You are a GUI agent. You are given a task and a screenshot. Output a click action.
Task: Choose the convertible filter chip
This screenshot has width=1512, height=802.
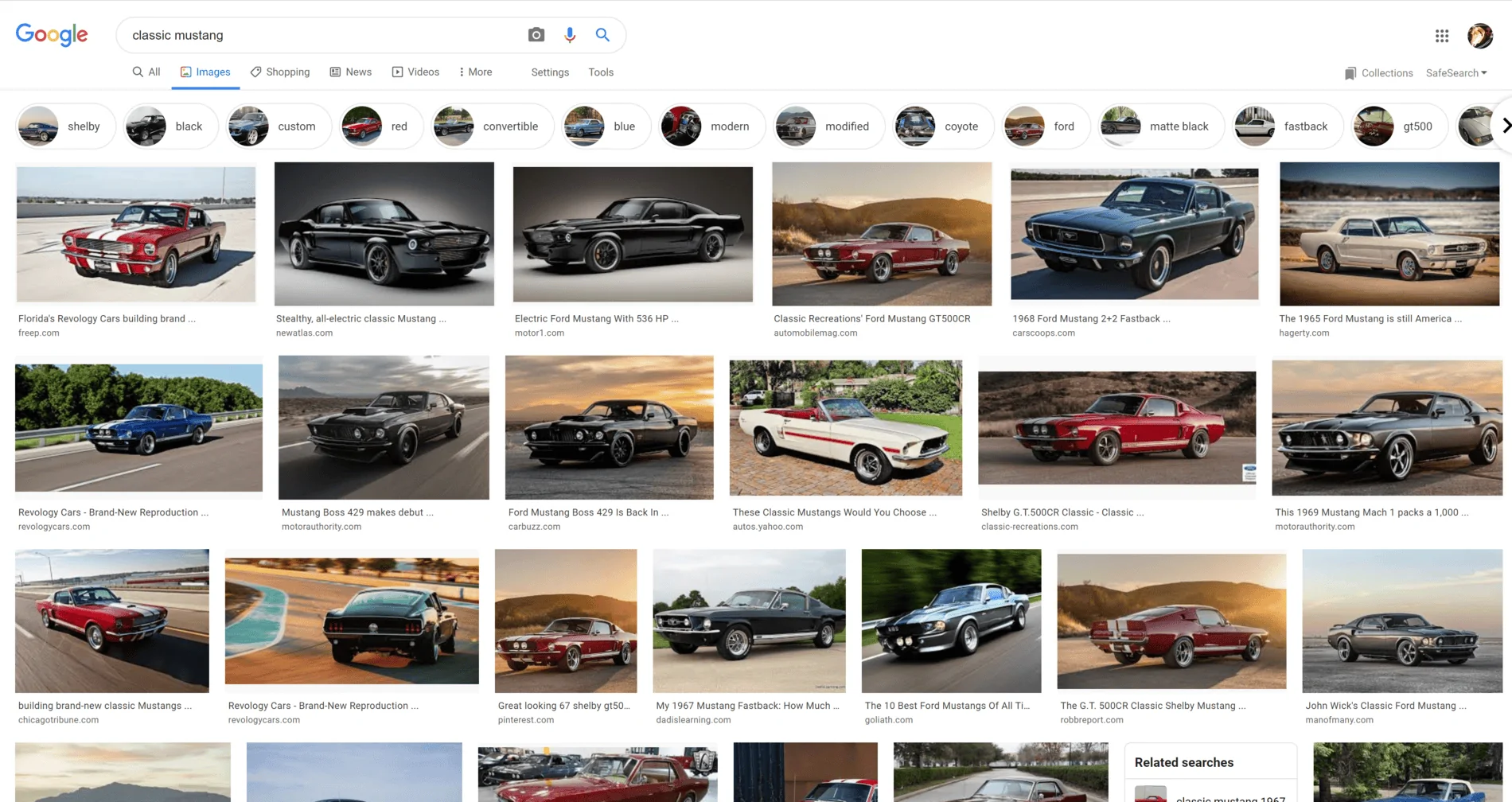point(493,127)
